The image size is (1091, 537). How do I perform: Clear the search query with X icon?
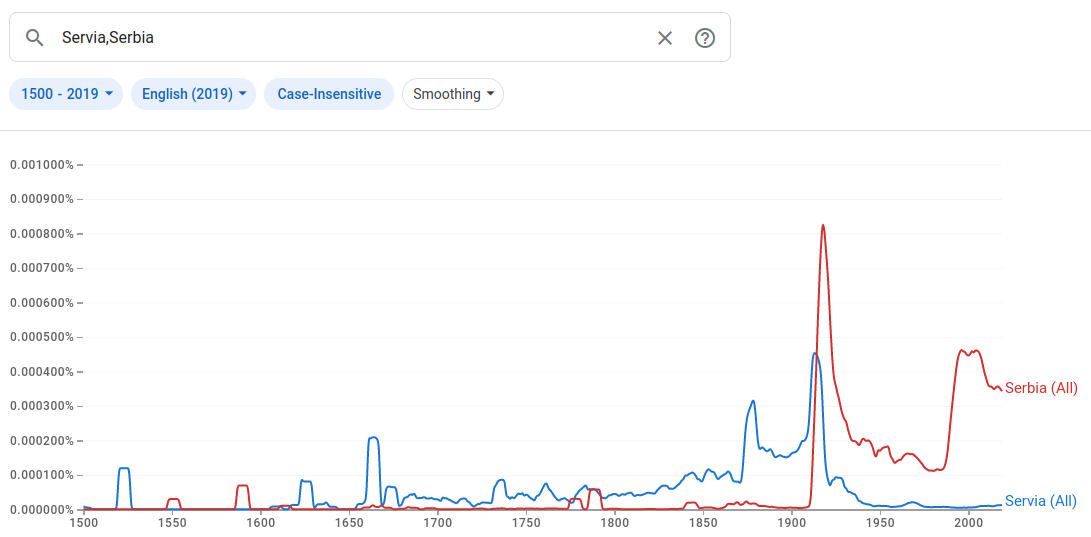pyautogui.click(x=665, y=38)
